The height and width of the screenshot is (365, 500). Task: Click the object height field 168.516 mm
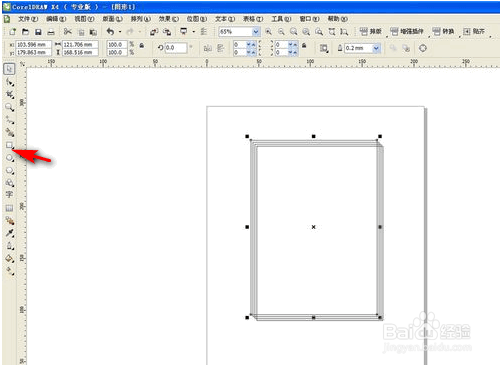[x=80, y=52]
